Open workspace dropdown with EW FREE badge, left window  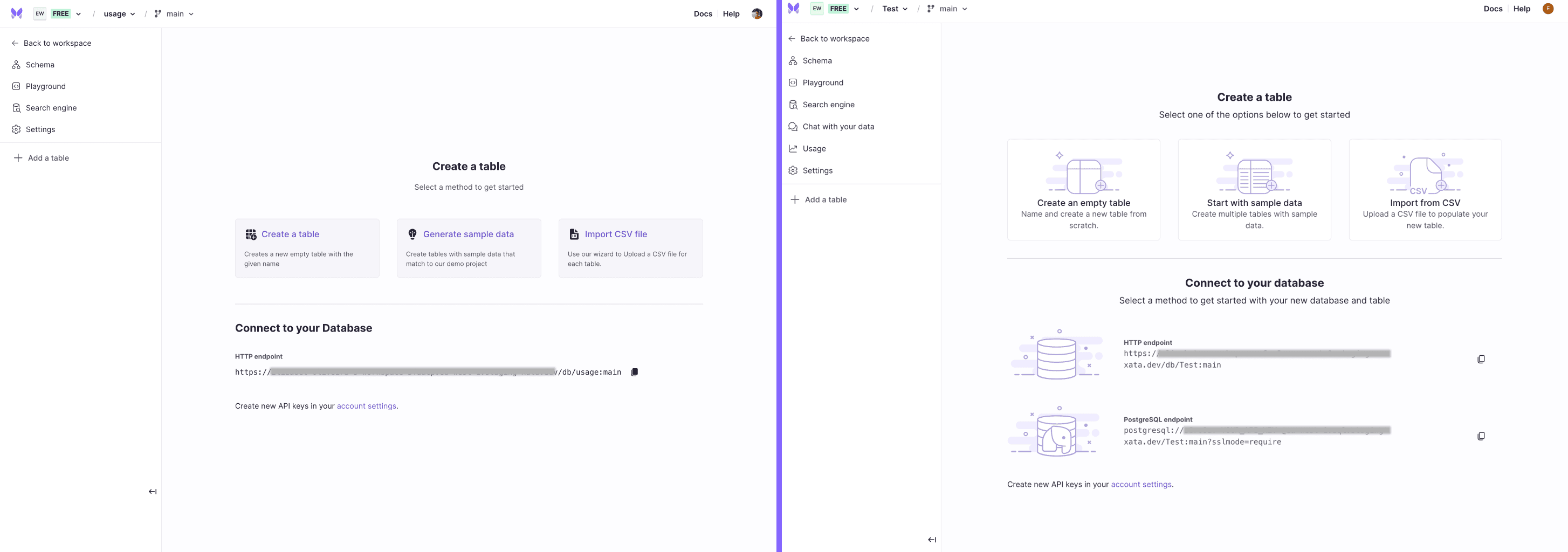click(x=58, y=13)
